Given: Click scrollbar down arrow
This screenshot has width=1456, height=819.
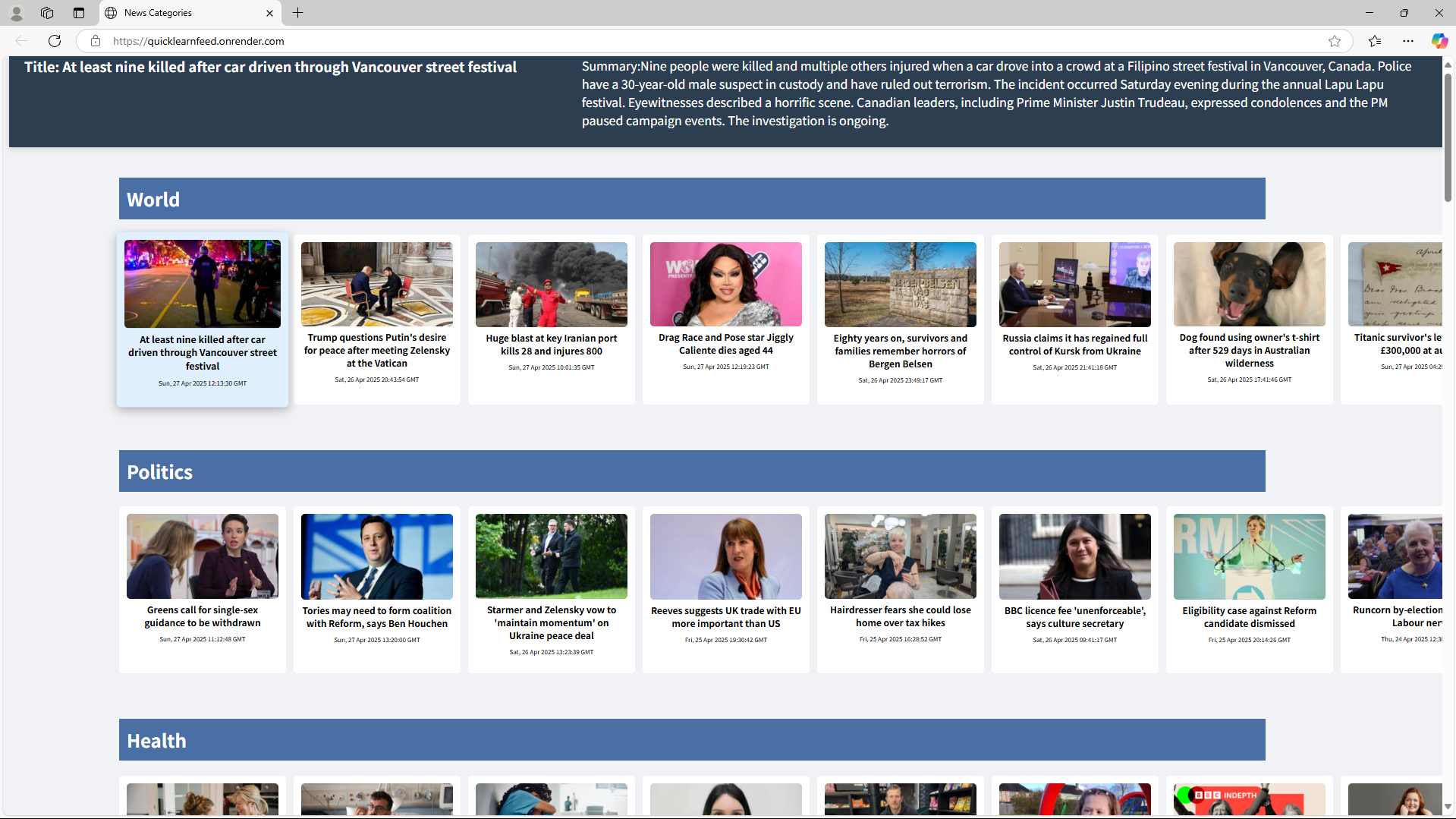Looking at the screenshot, I should [1448, 807].
